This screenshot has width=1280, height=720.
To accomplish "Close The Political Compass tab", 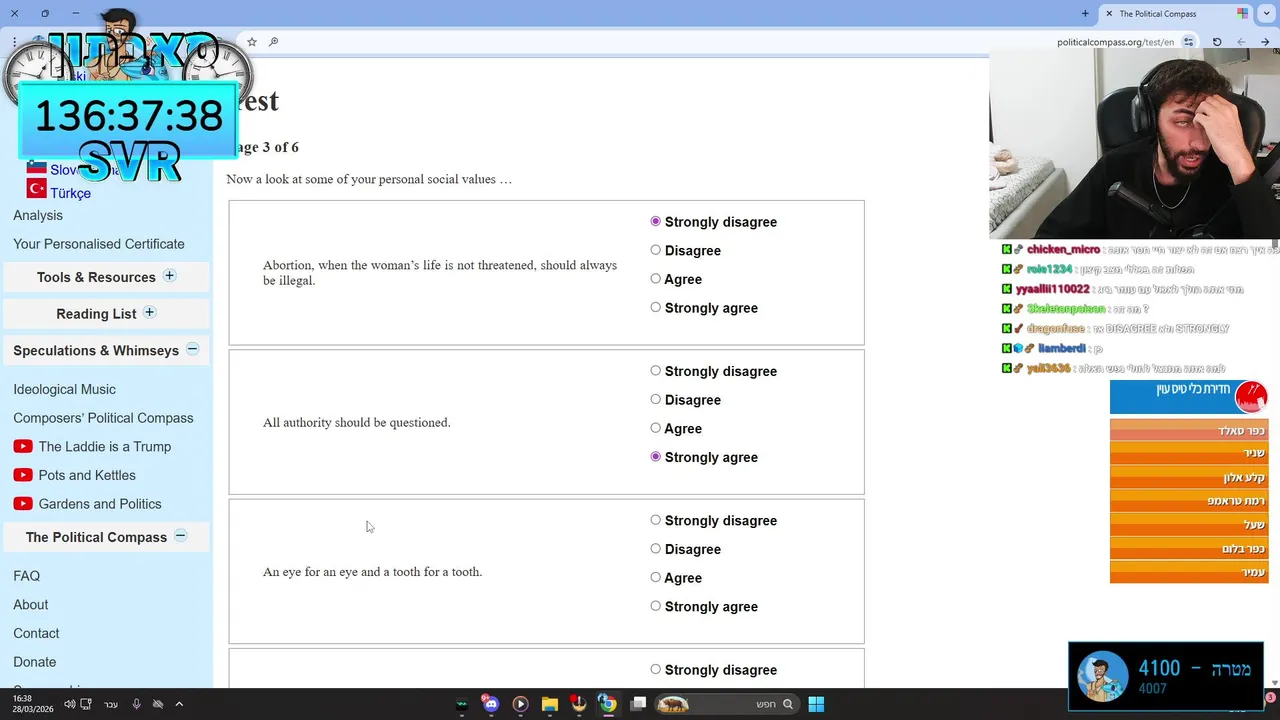I will click(x=1109, y=13).
